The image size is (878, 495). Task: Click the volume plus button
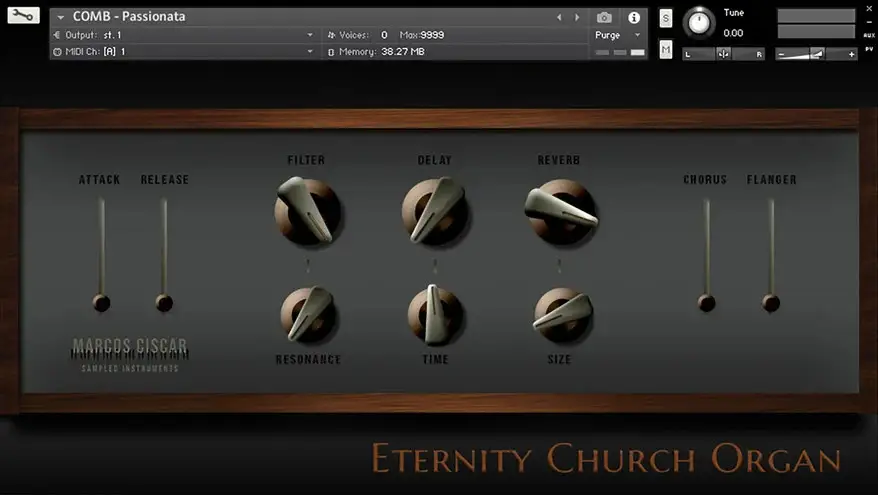pos(851,54)
